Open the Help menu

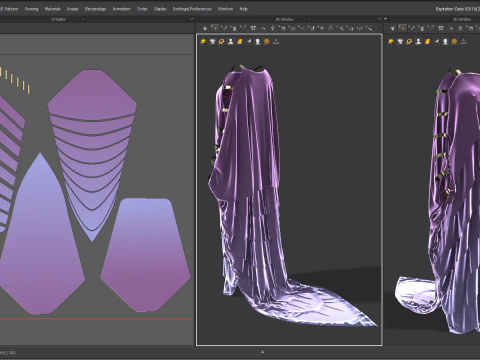(244, 9)
